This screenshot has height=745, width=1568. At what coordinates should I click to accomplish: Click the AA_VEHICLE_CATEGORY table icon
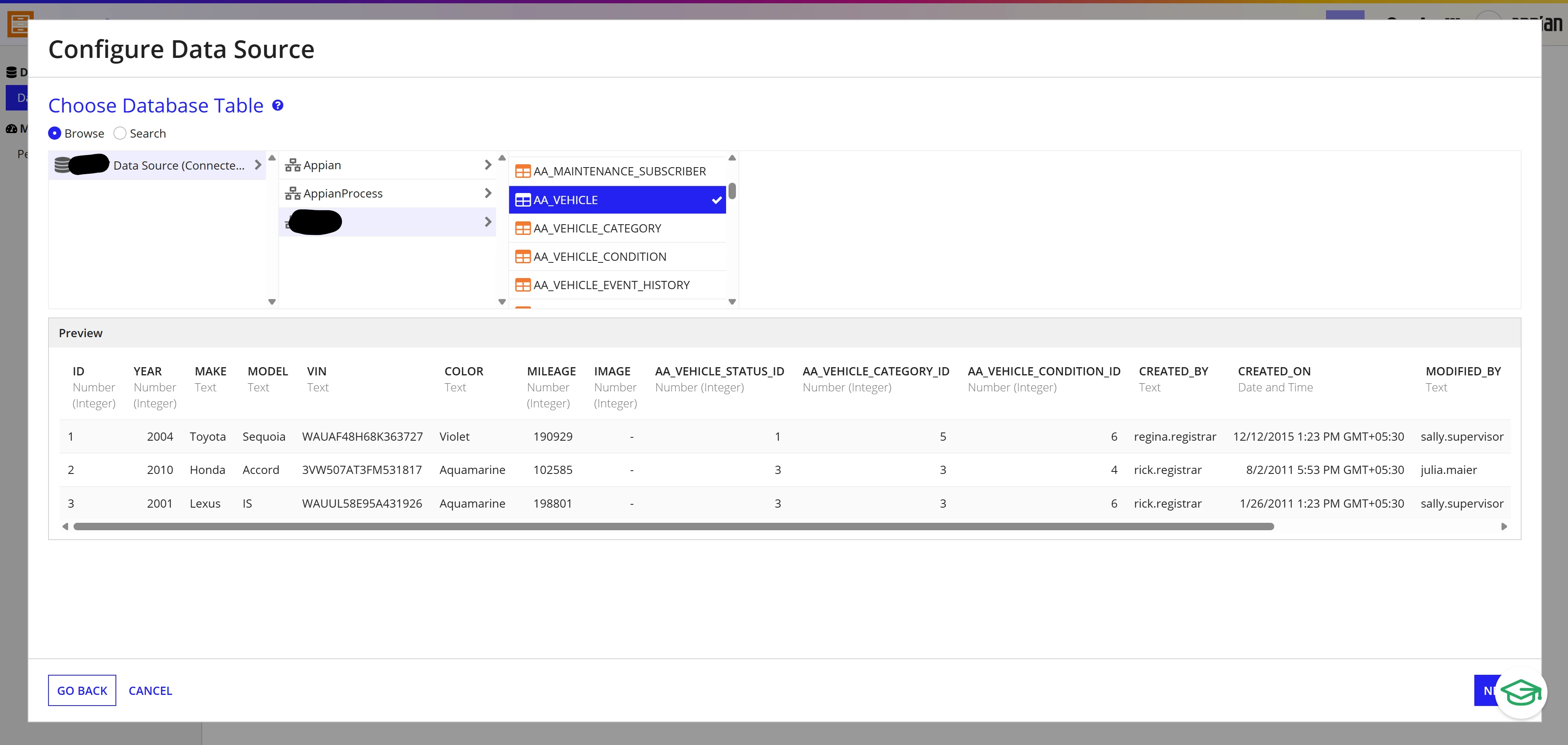click(x=523, y=229)
